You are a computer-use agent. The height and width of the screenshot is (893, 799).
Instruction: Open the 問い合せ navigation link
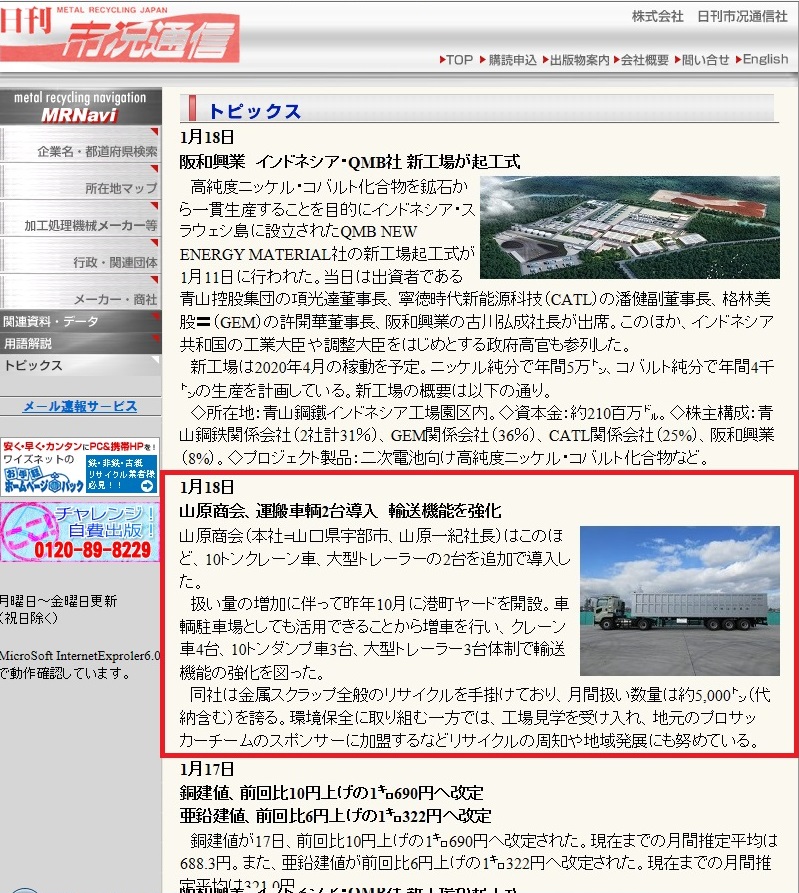[x=702, y=60]
